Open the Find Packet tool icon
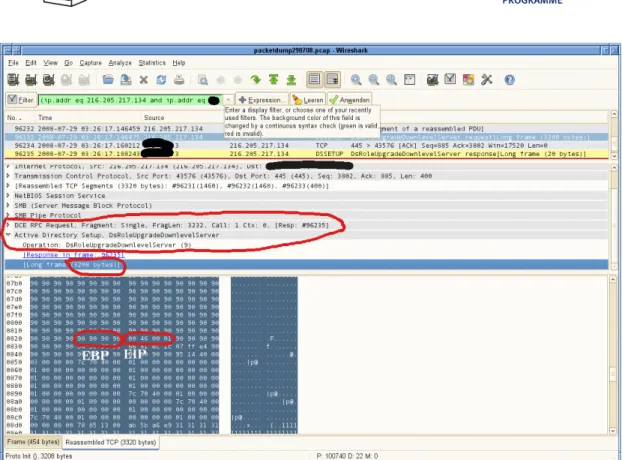This screenshot has width=622, height=460. pos(203,80)
